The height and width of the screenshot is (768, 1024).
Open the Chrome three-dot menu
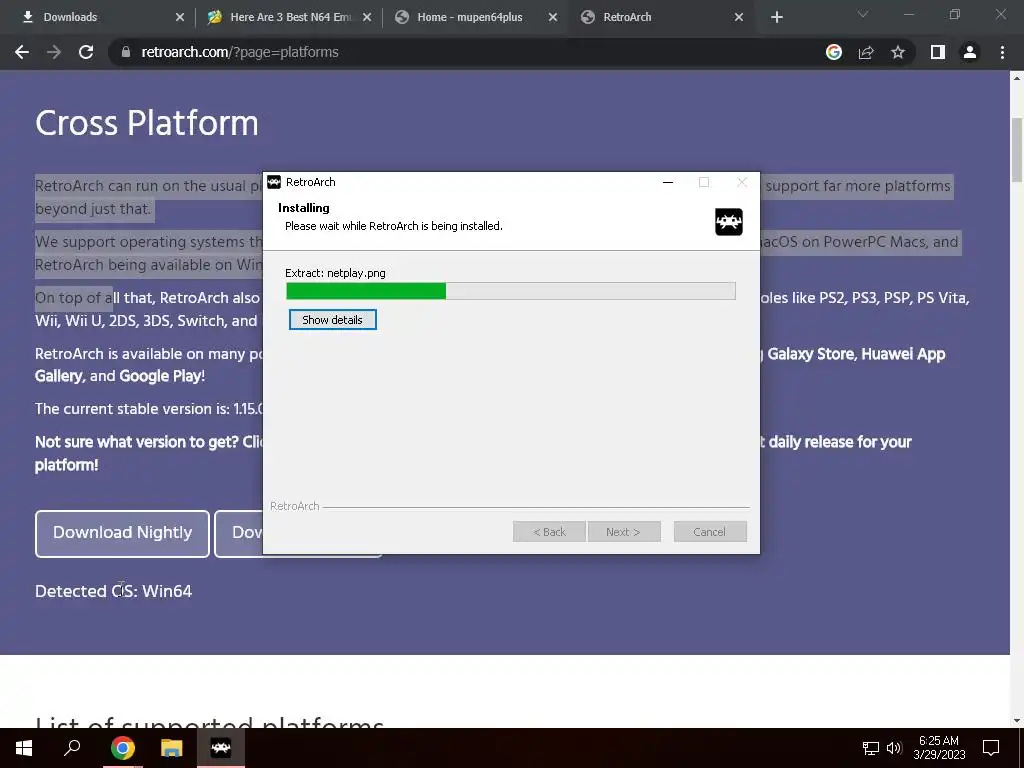(1002, 52)
